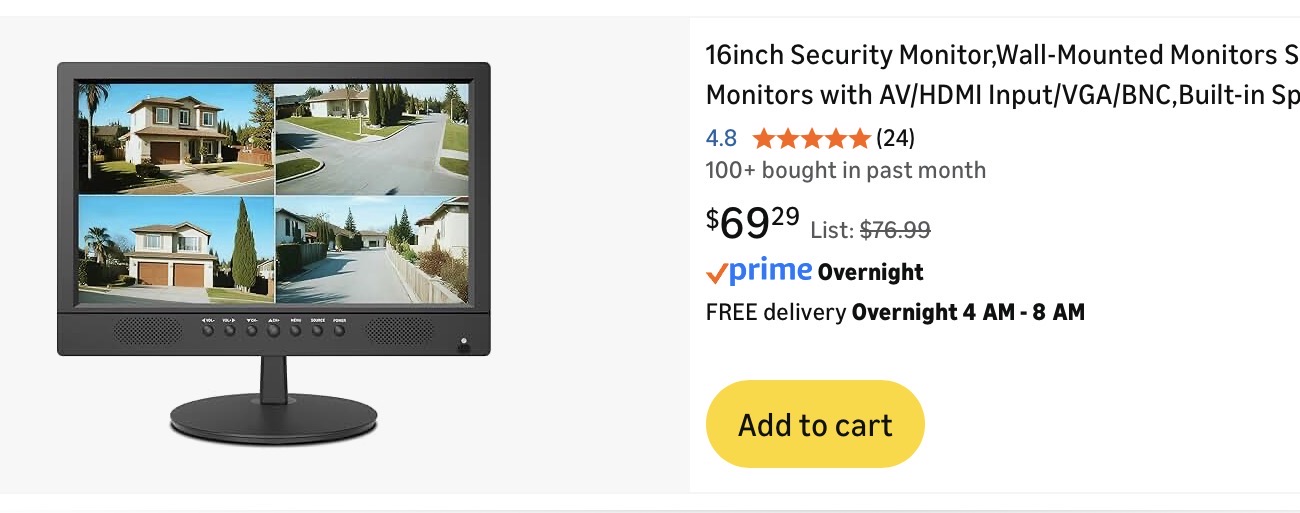
Task: Click the top-right driveway camera view
Action: [x=373, y=138]
